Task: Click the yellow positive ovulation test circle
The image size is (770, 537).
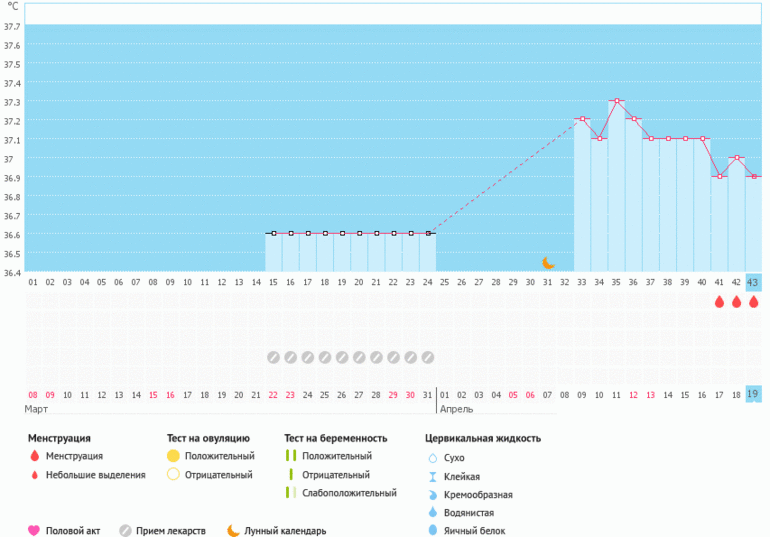Action: point(173,456)
